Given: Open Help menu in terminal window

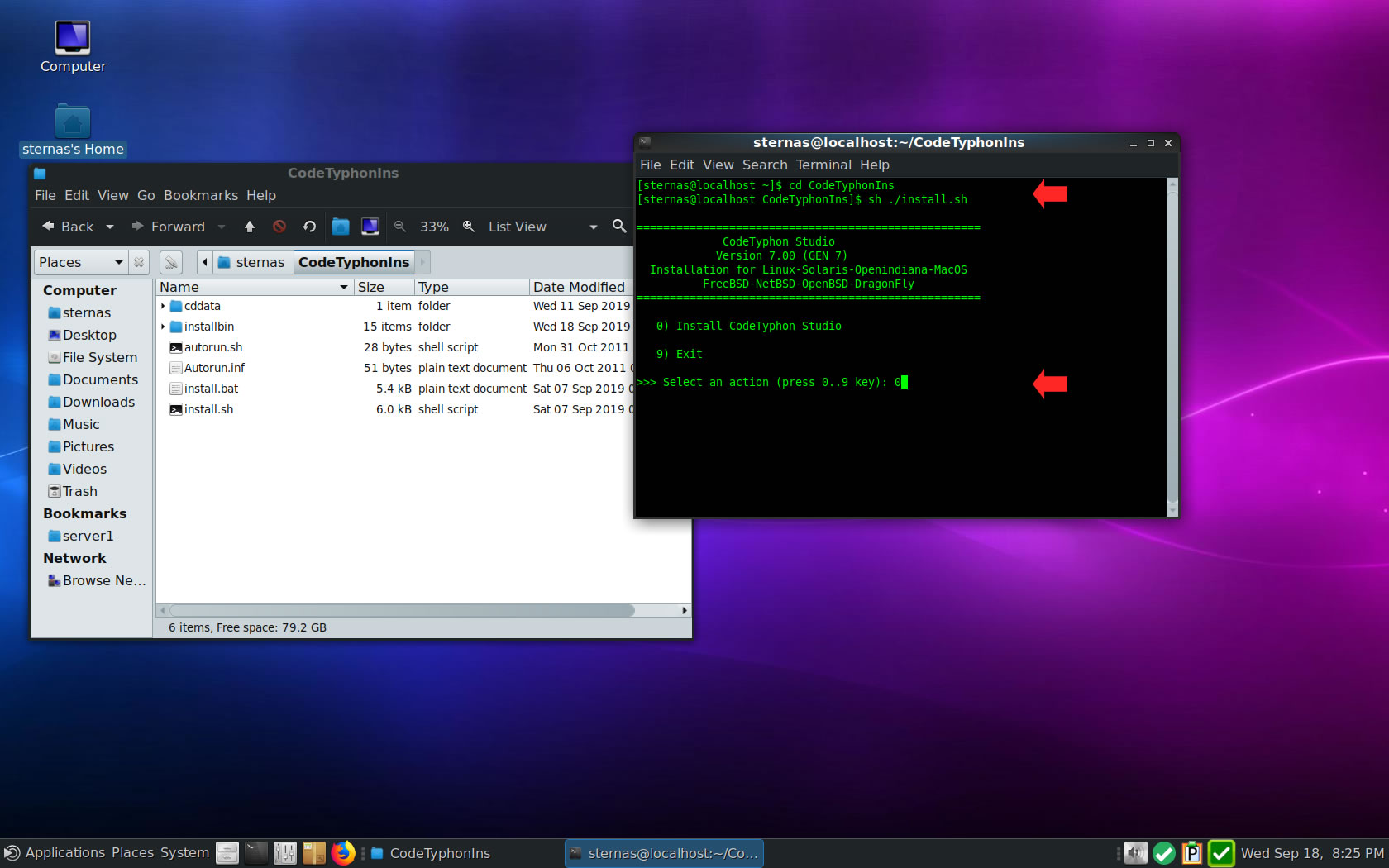Looking at the screenshot, I should [x=874, y=165].
